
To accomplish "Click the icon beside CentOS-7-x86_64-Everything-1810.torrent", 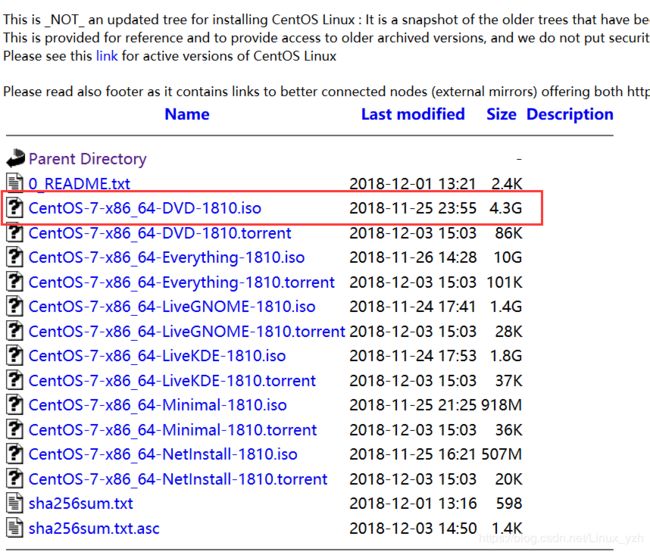I will click(15, 282).
